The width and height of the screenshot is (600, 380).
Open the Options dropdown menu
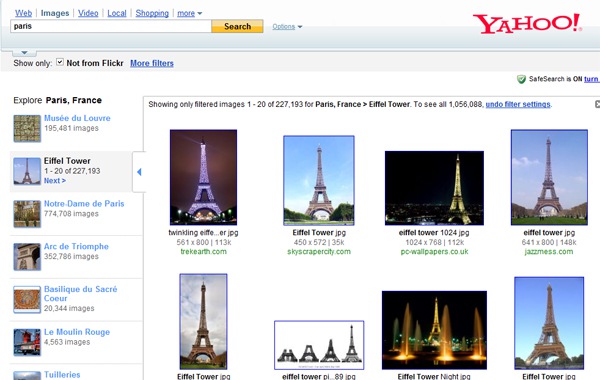(x=287, y=26)
